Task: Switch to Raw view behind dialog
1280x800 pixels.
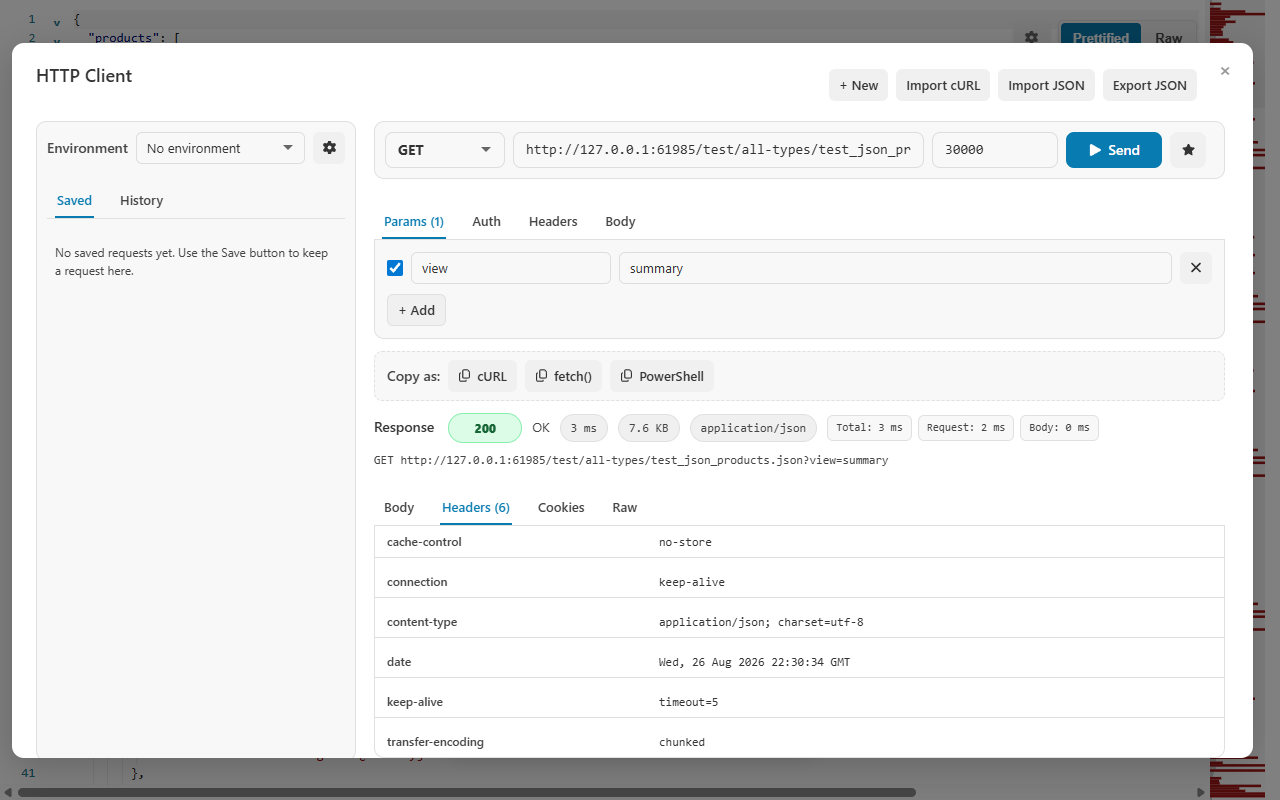Action: pyautogui.click(x=1169, y=38)
